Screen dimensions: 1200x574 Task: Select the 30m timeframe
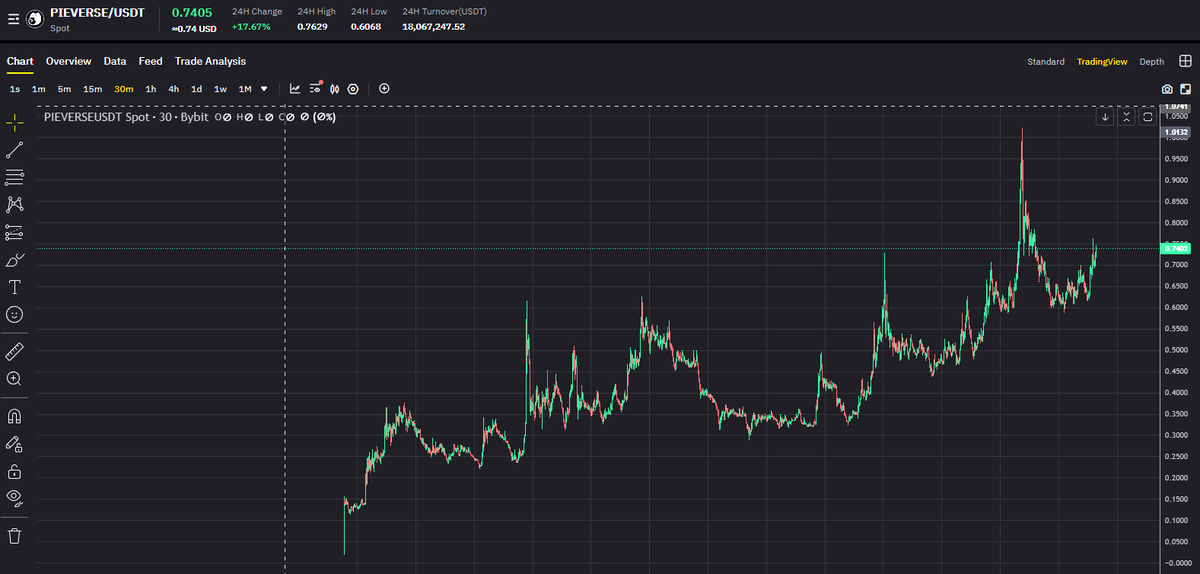[124, 89]
